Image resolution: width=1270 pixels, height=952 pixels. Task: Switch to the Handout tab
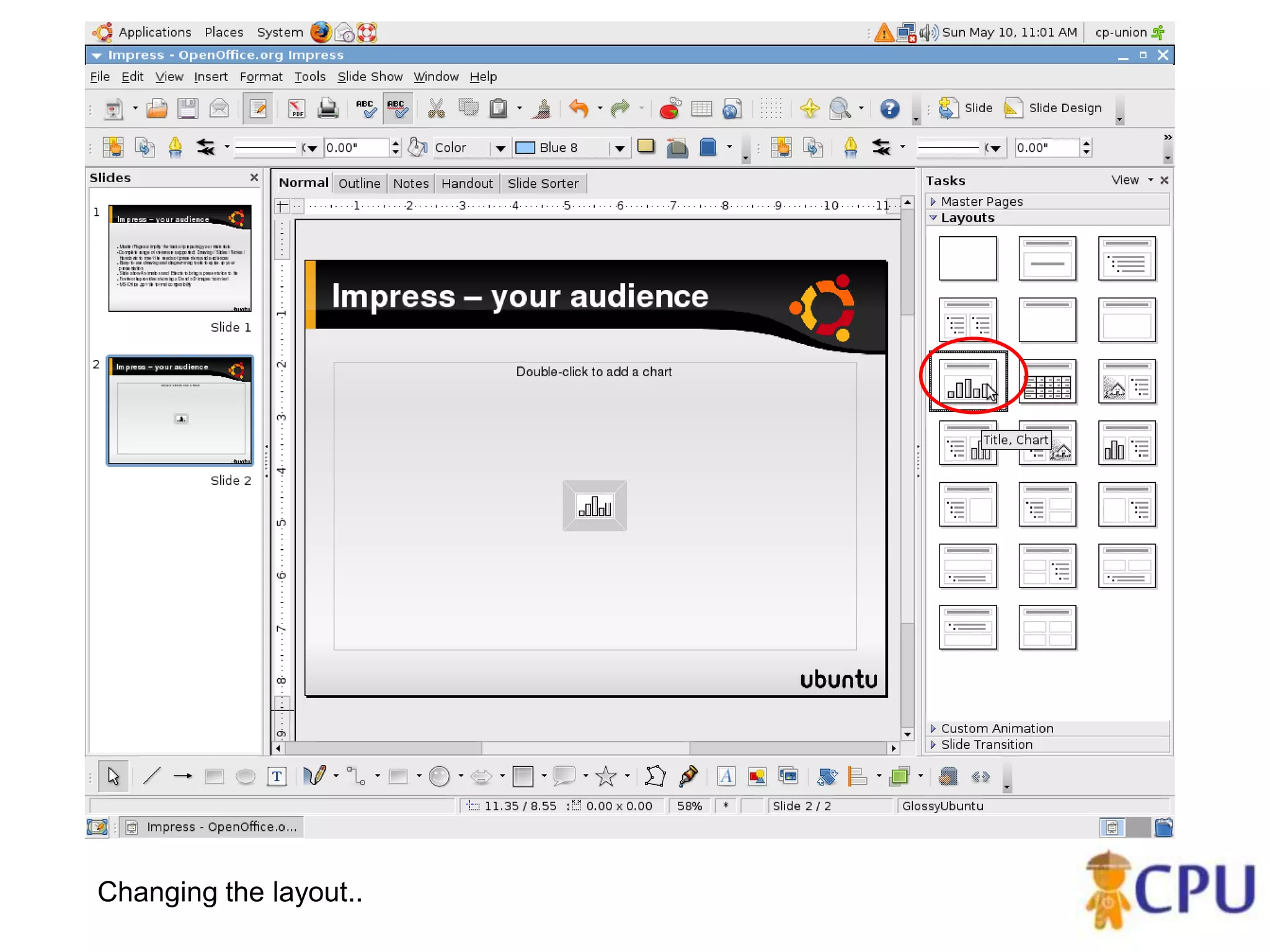coord(467,183)
